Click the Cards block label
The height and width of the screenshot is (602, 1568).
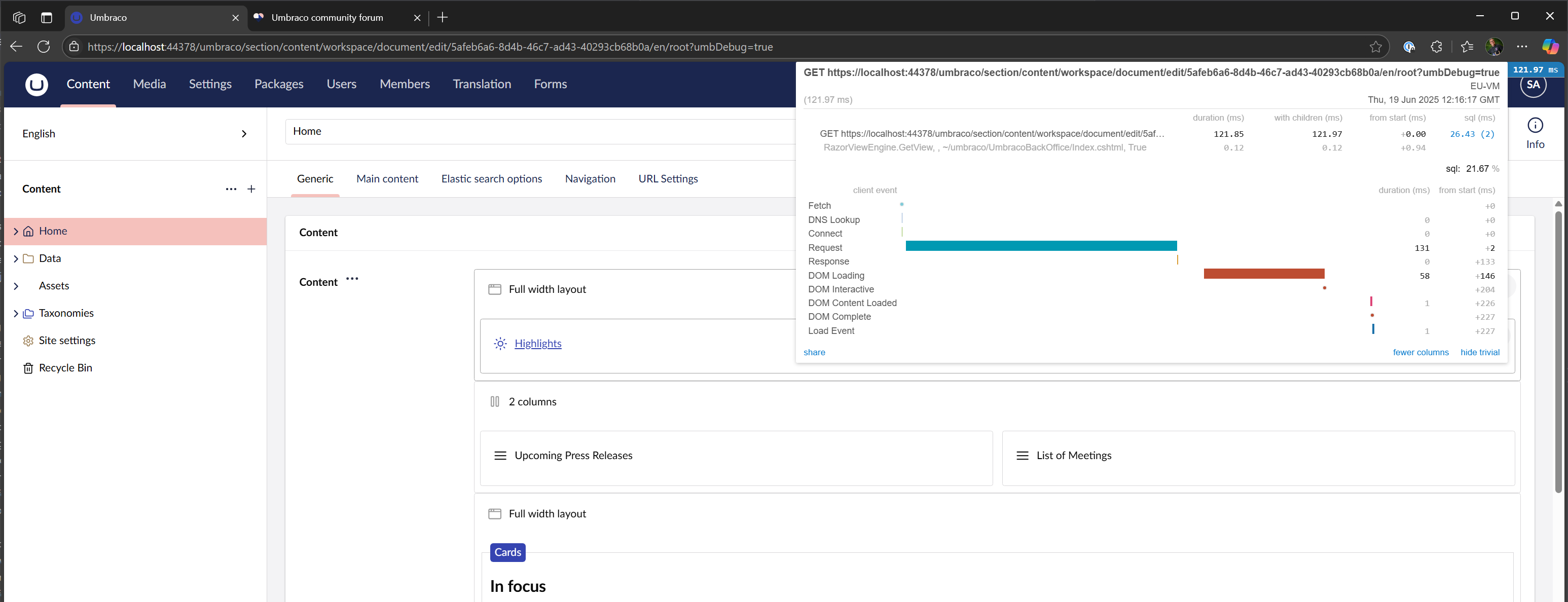click(x=507, y=553)
